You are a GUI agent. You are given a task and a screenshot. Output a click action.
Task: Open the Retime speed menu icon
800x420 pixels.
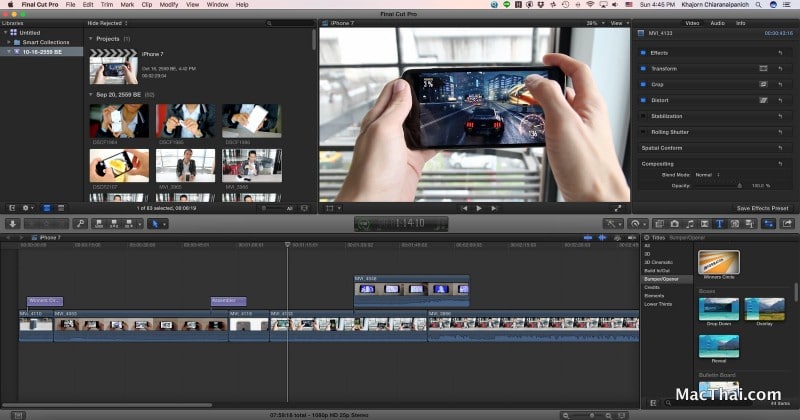coord(636,224)
